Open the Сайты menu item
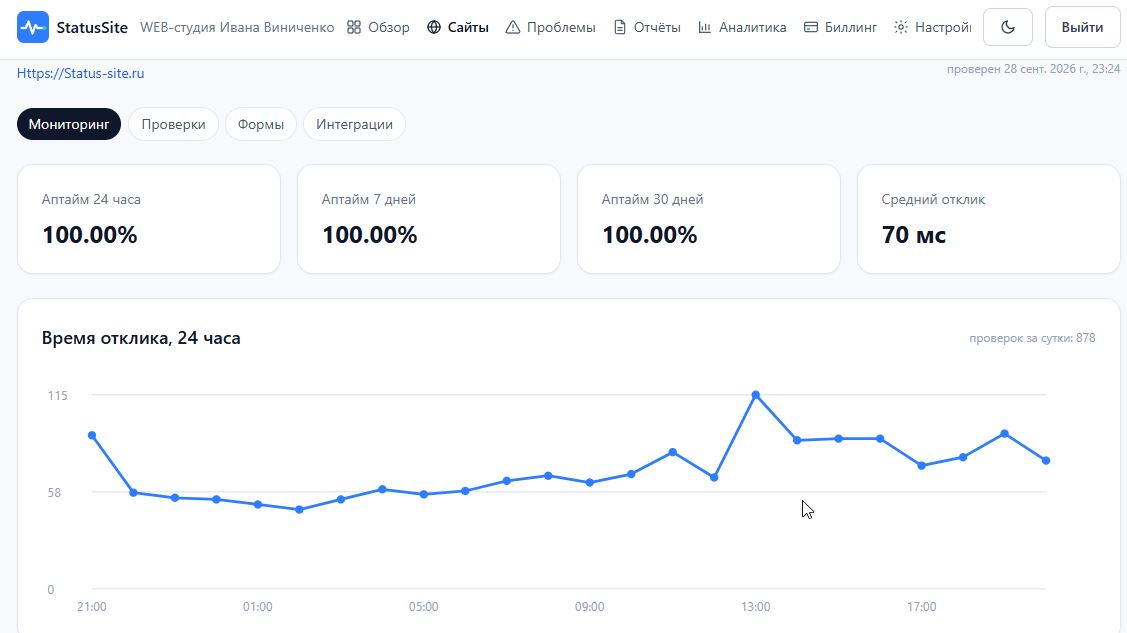 (458, 27)
